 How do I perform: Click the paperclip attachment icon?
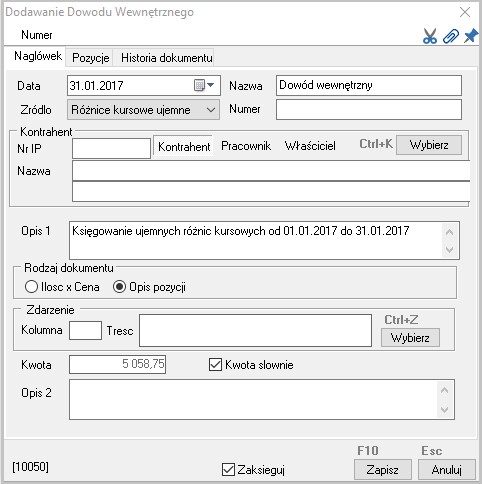click(x=451, y=36)
